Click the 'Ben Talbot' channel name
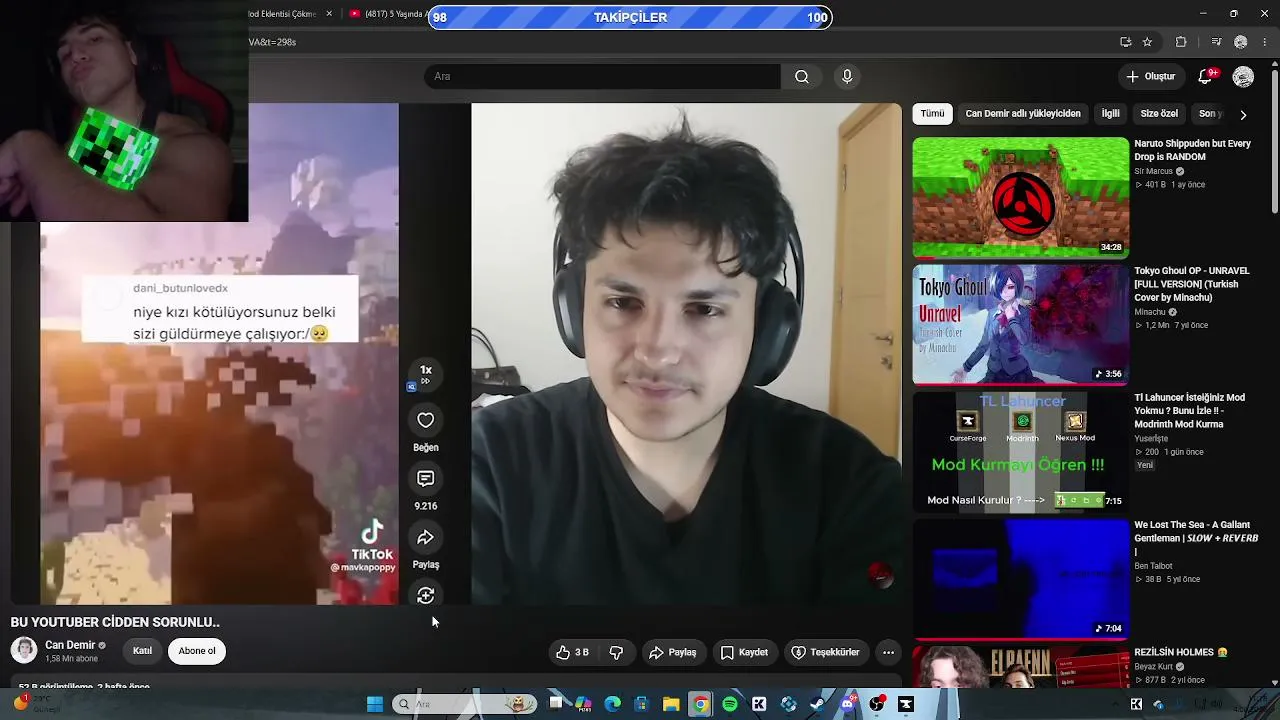The width and height of the screenshot is (1280, 720). point(1153,566)
